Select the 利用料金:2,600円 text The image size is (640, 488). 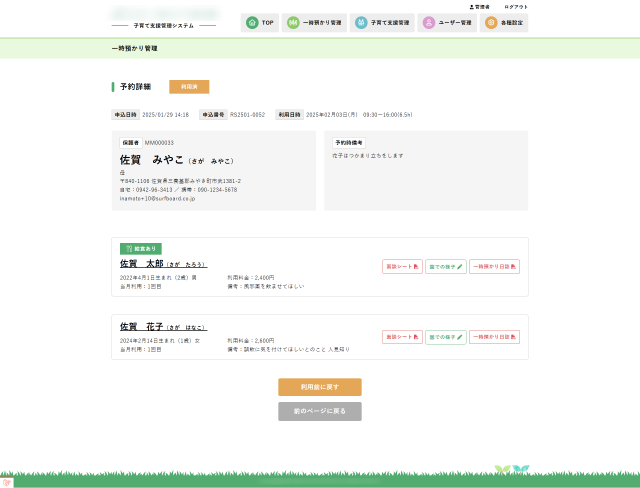point(251,340)
